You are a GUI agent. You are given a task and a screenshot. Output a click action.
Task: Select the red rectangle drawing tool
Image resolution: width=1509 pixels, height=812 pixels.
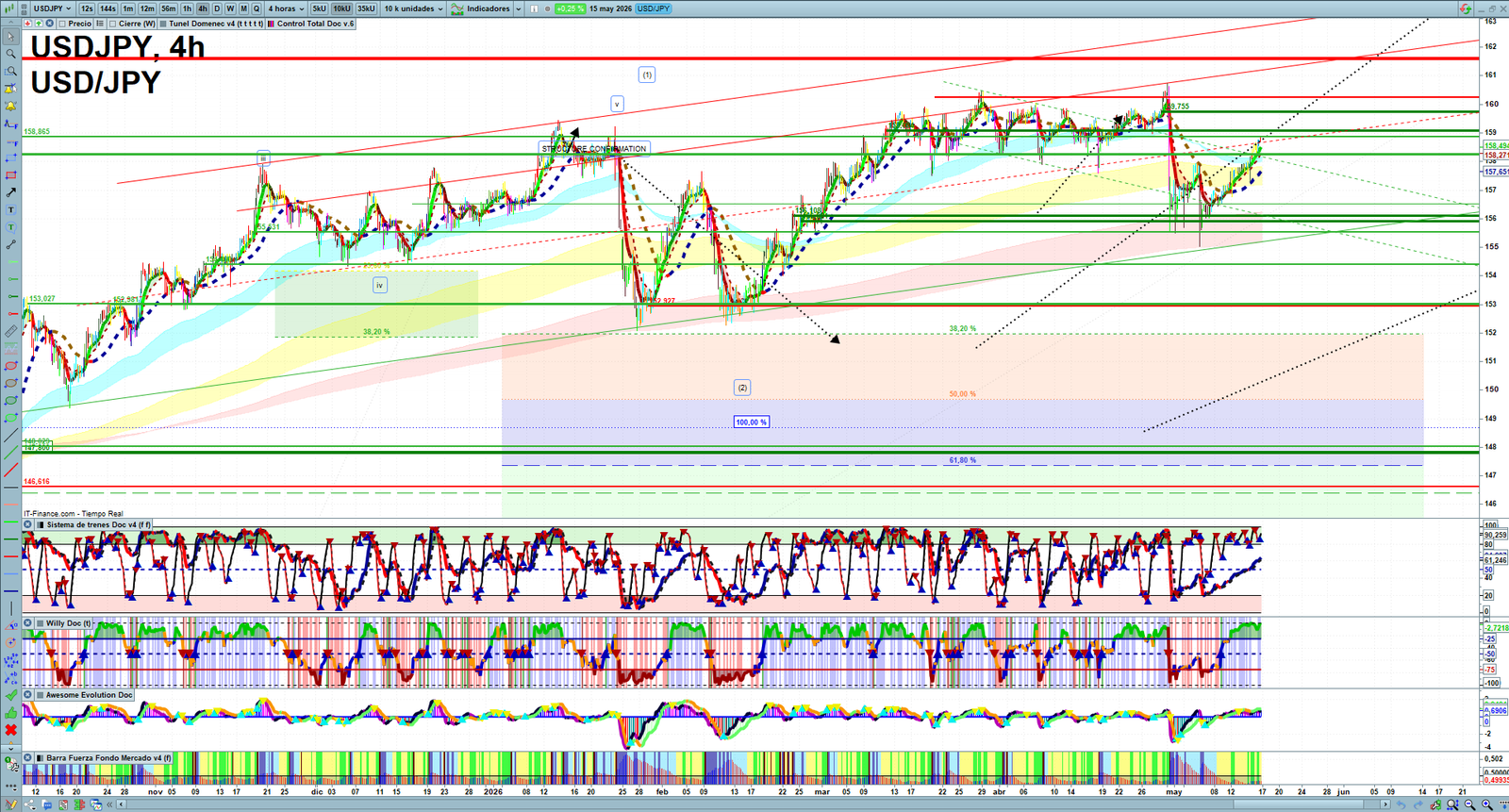[x=10, y=175]
